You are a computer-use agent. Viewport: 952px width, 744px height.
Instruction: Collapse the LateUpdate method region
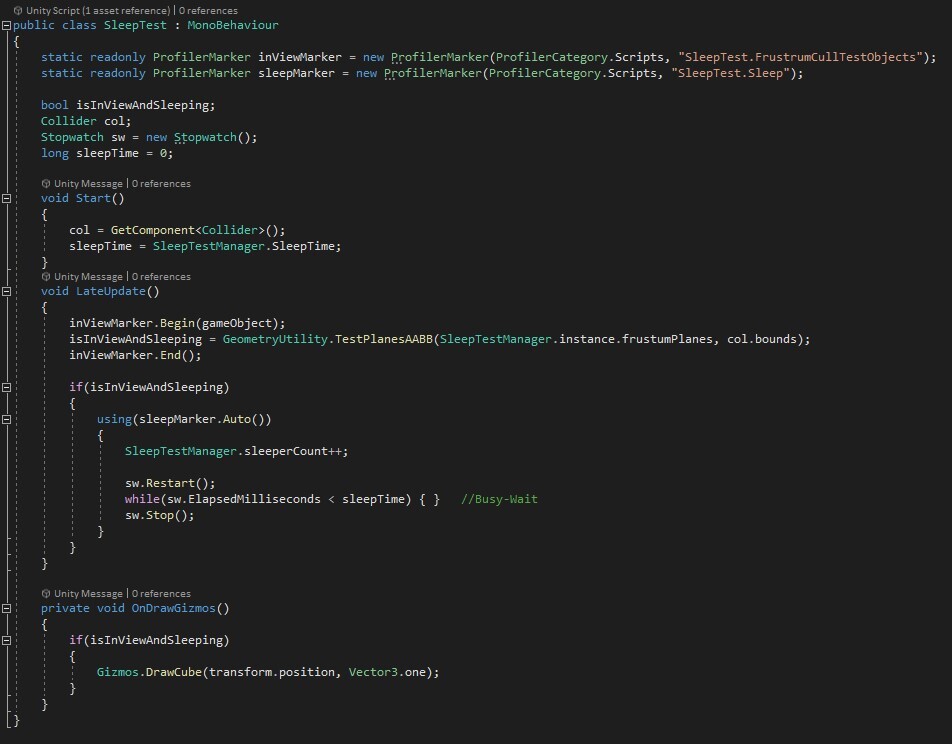point(6,291)
